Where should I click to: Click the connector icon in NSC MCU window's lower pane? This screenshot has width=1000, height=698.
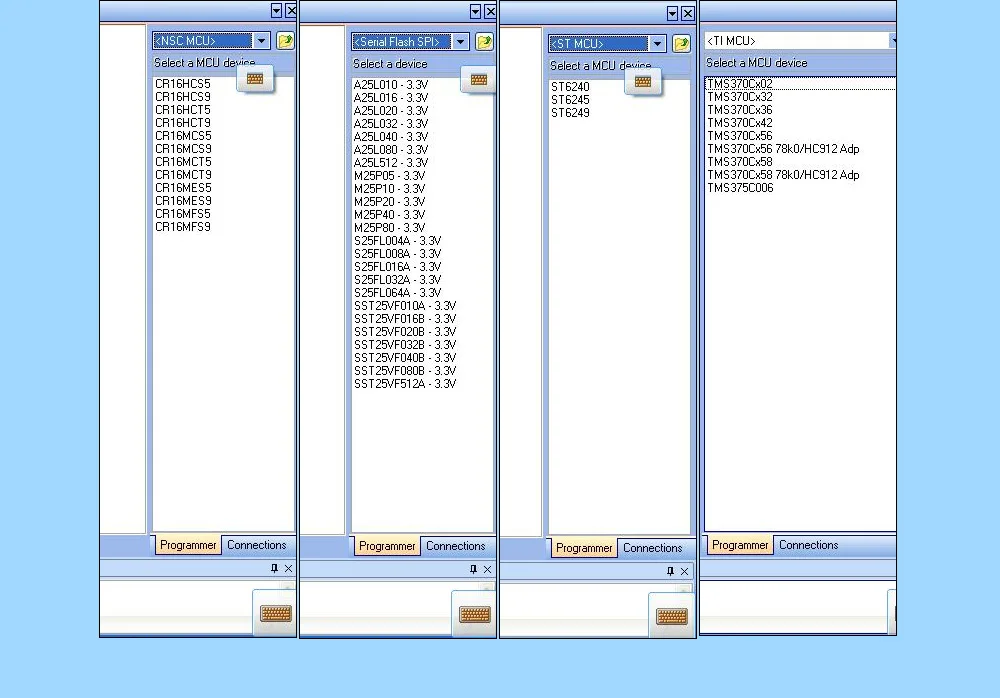coord(276,613)
